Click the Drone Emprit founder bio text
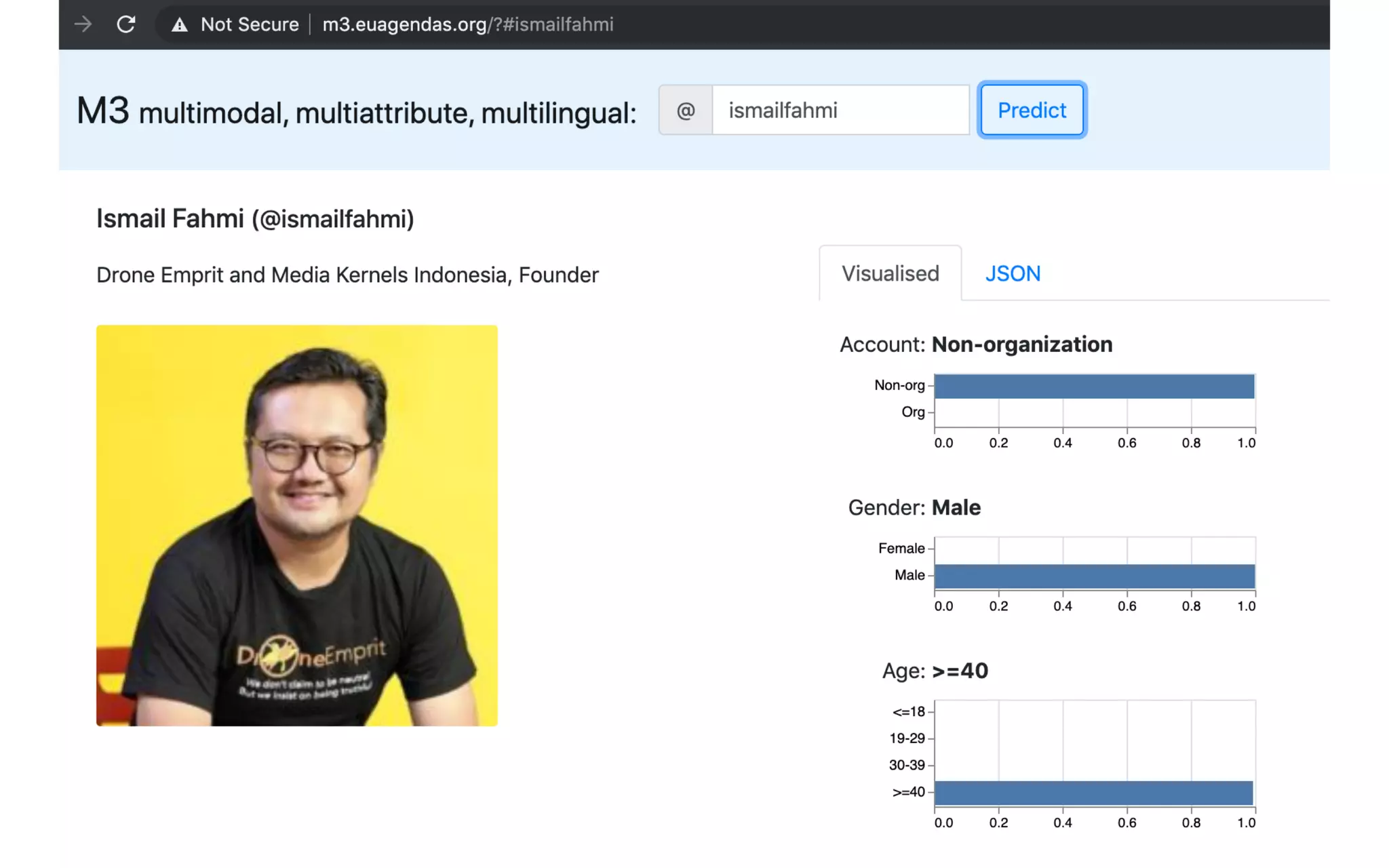The image size is (1389, 868). 347,275
